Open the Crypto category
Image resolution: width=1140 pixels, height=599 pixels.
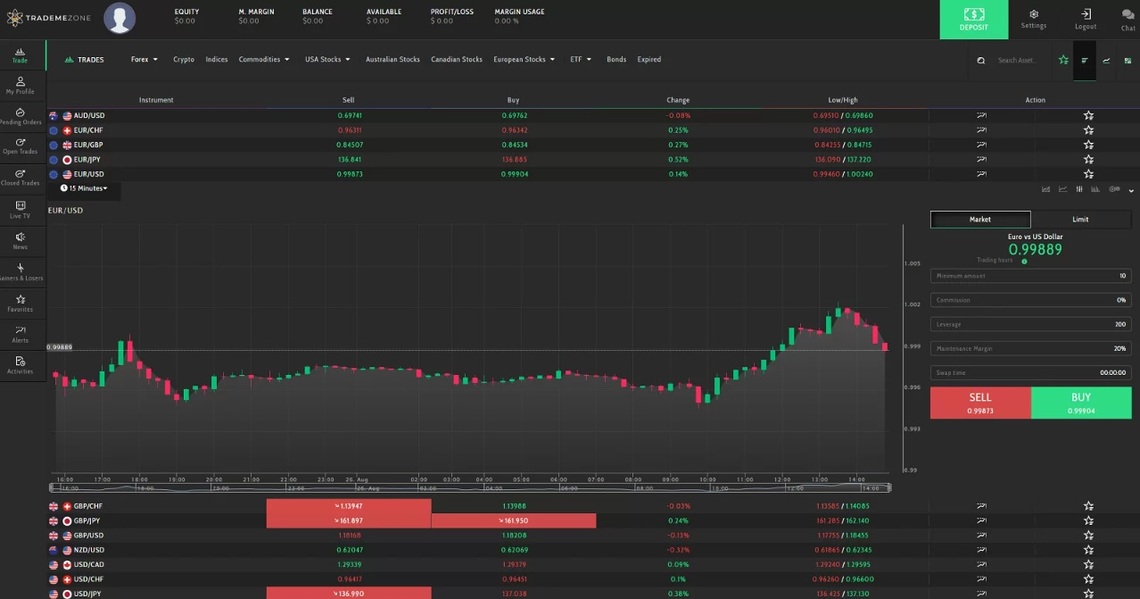(183, 60)
